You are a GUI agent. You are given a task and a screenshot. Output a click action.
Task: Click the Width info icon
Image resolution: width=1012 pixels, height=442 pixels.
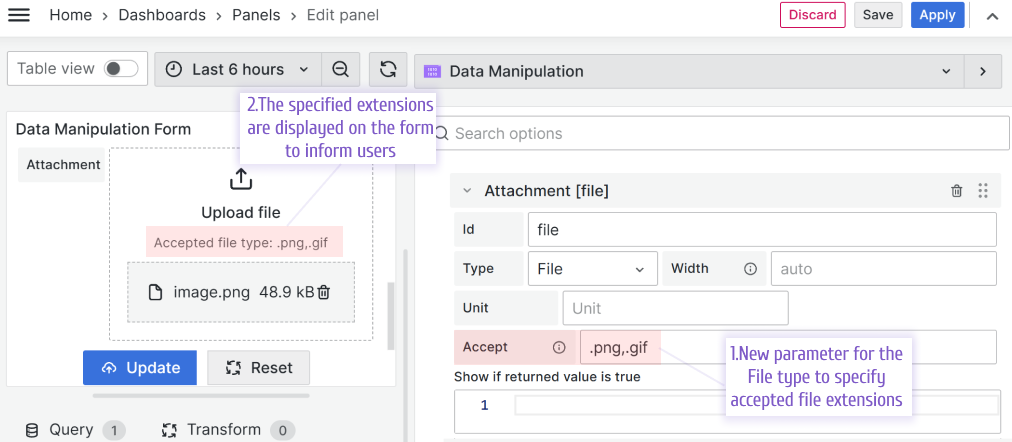pos(750,269)
